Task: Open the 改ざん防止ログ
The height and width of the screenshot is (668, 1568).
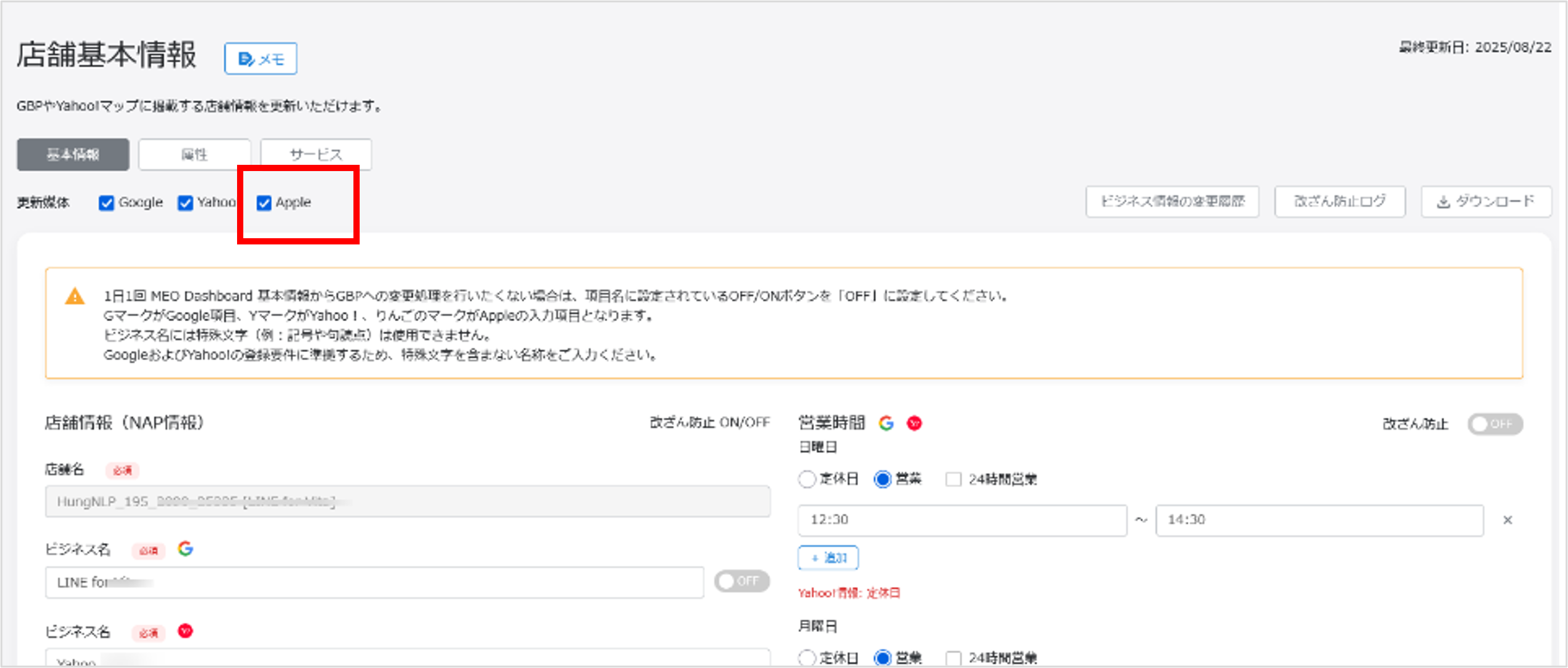Action: pos(1339,201)
